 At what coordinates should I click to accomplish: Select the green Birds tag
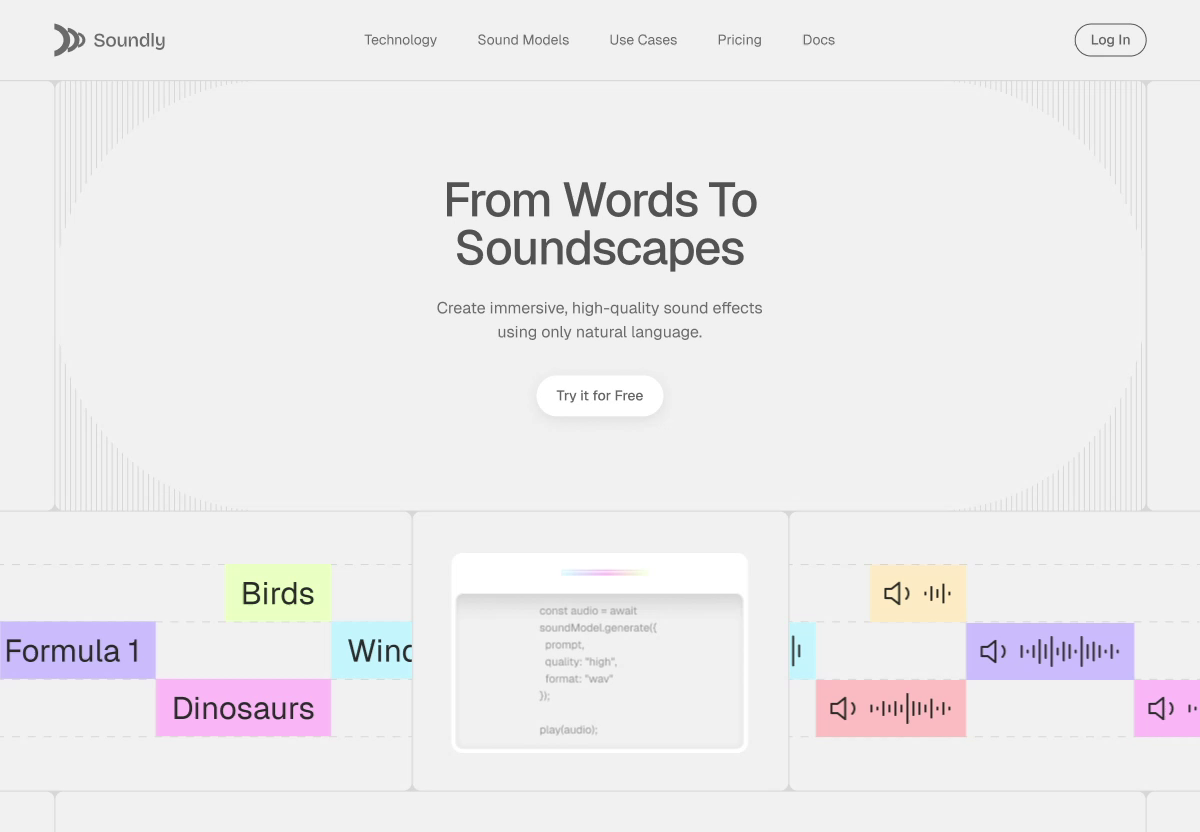click(x=278, y=593)
